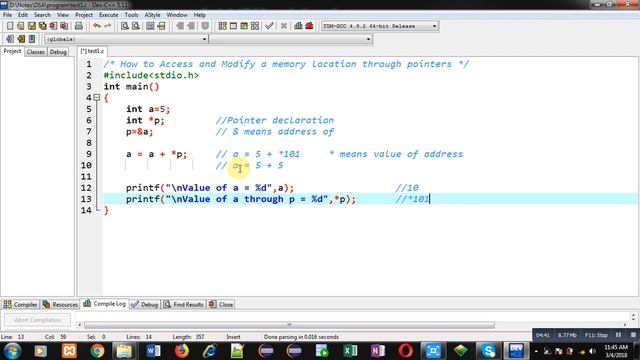This screenshot has height=360, width=640.
Task: Click the Stop Execution X icon
Action: point(284,26)
